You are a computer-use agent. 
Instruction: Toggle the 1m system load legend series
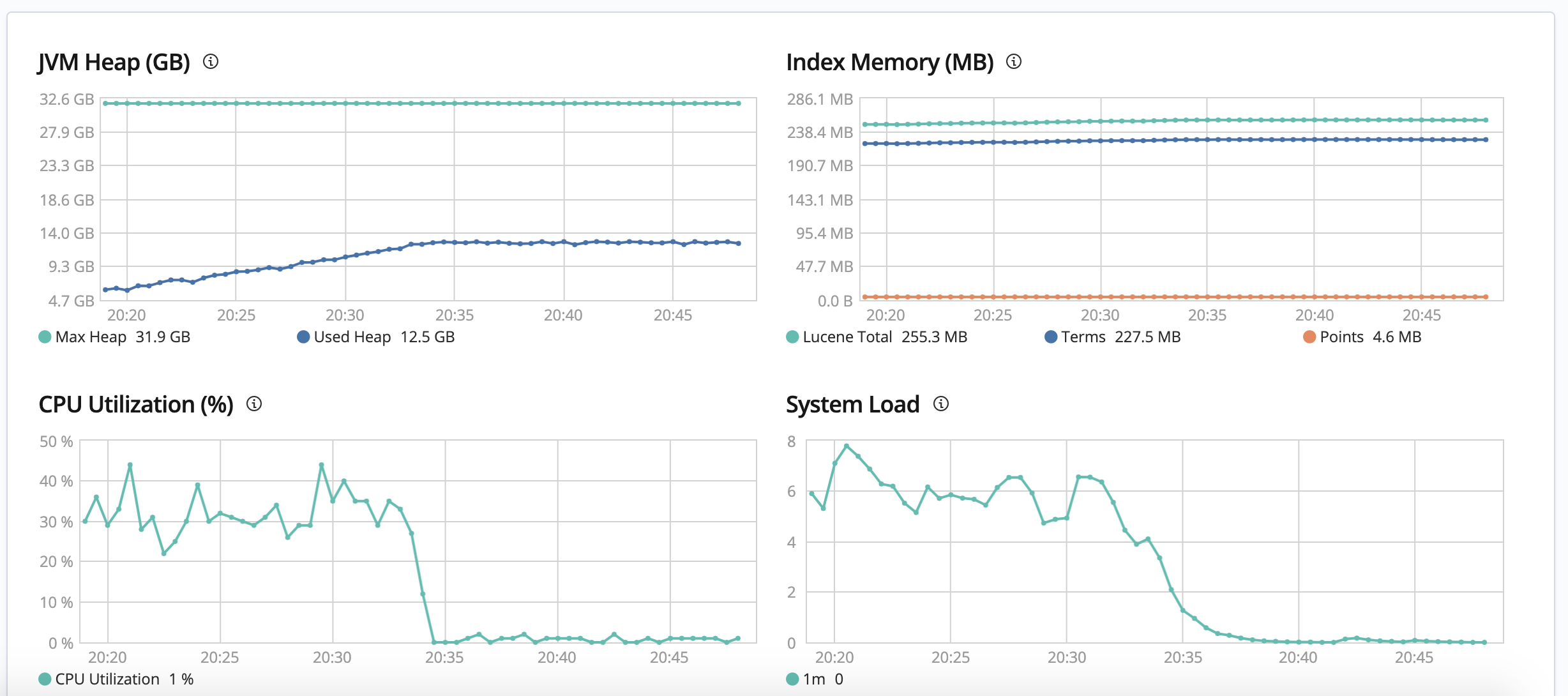[x=815, y=679]
